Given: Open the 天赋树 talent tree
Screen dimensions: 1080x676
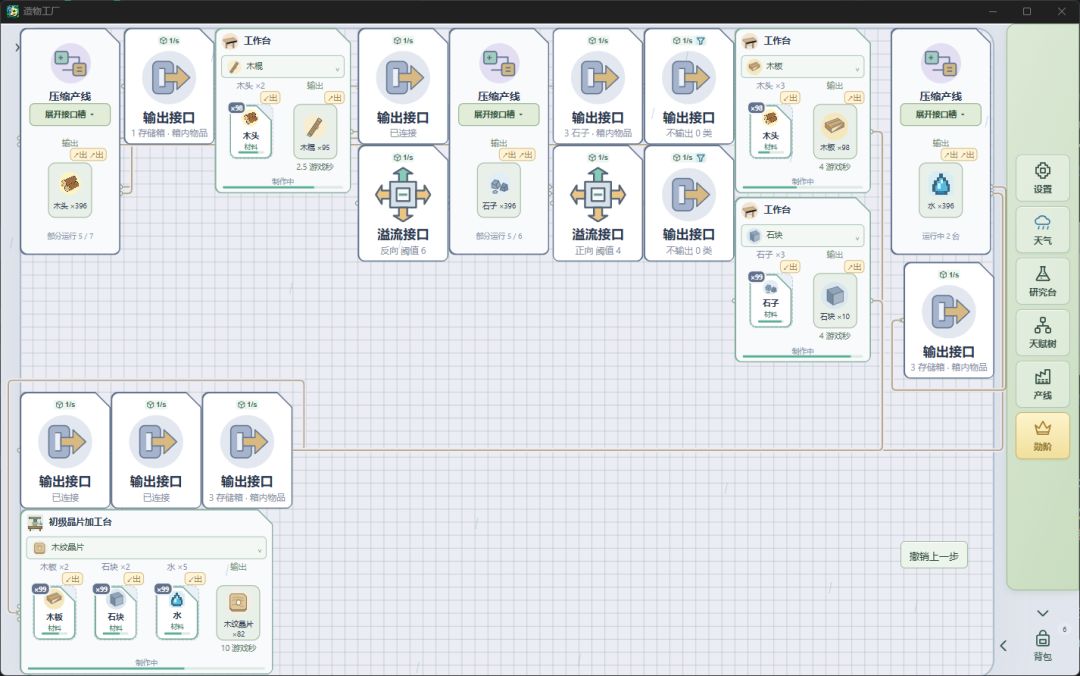Looking at the screenshot, I should [x=1042, y=333].
